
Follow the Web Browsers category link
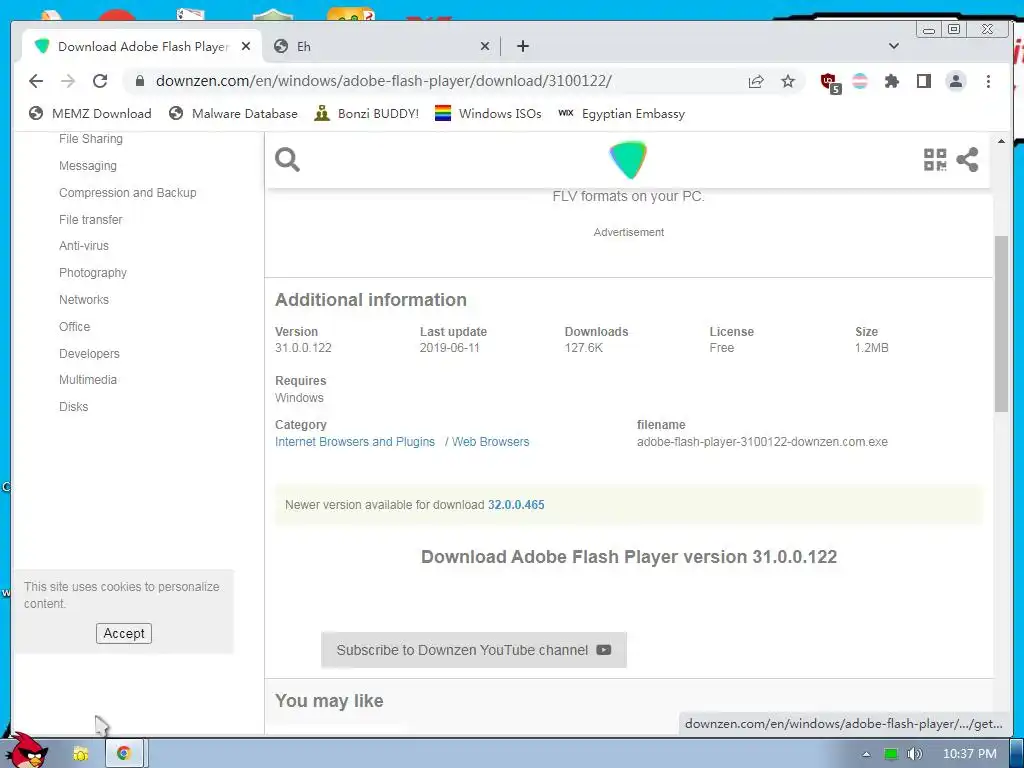[490, 442]
